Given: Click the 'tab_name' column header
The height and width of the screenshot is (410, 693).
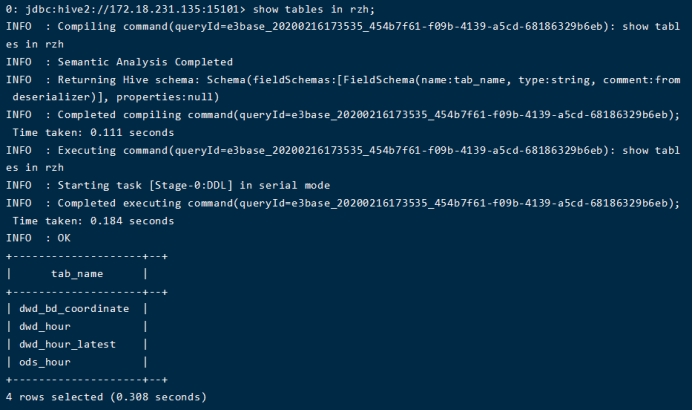Looking at the screenshot, I should click(77, 273).
